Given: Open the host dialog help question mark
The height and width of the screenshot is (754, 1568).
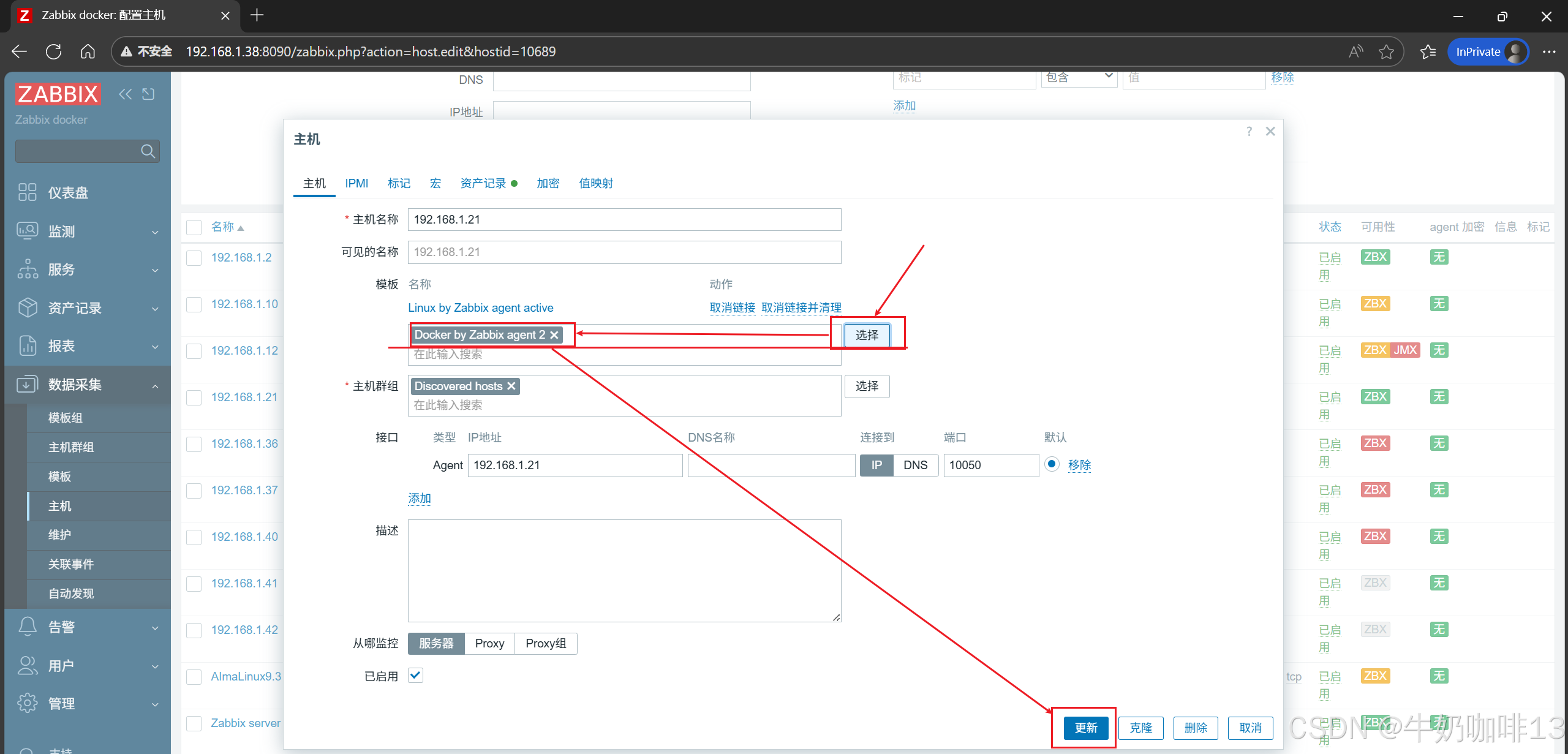Looking at the screenshot, I should point(1249,132).
